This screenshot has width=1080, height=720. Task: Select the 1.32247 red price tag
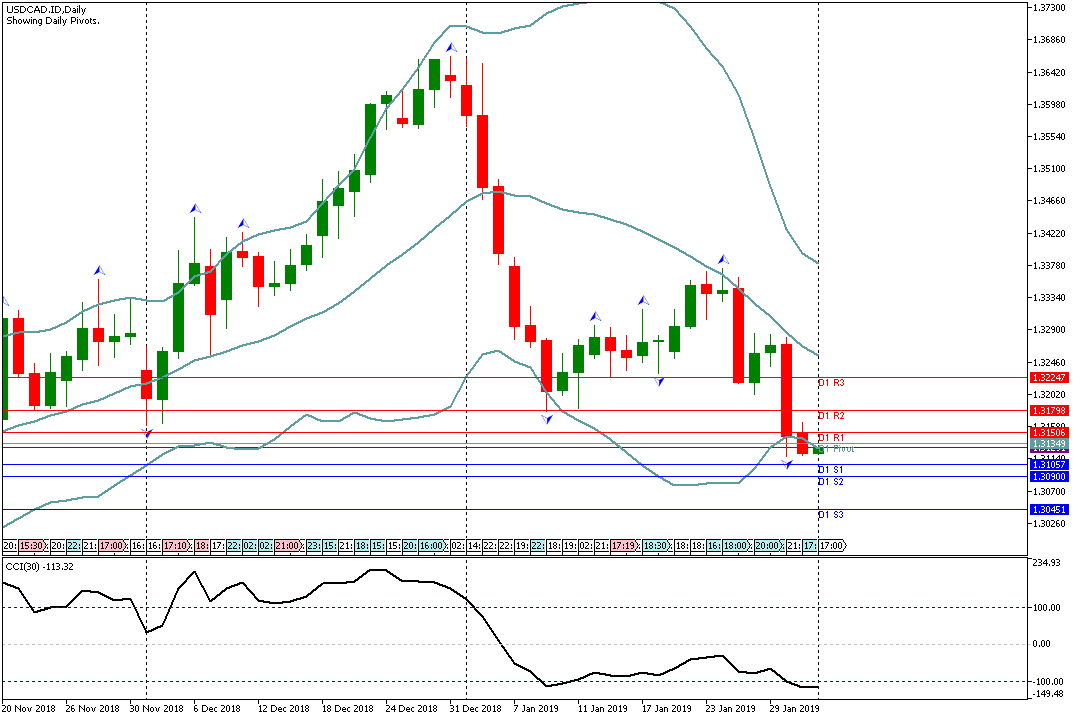[1048, 378]
